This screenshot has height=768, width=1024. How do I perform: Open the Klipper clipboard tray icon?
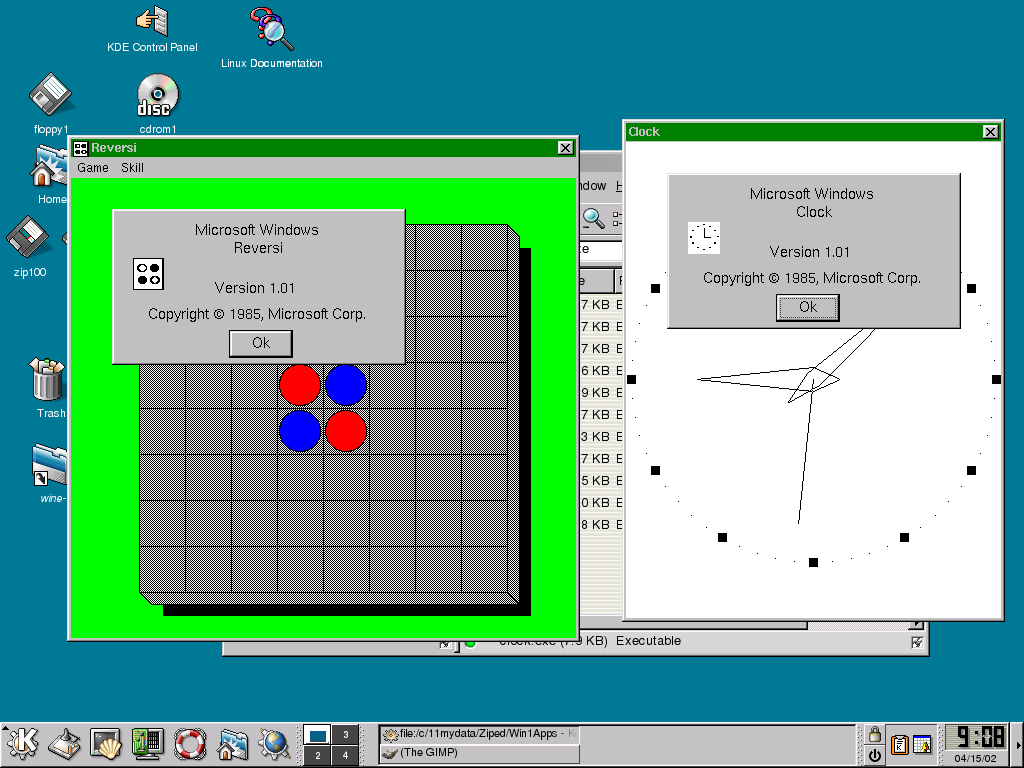pyautogui.click(x=899, y=744)
